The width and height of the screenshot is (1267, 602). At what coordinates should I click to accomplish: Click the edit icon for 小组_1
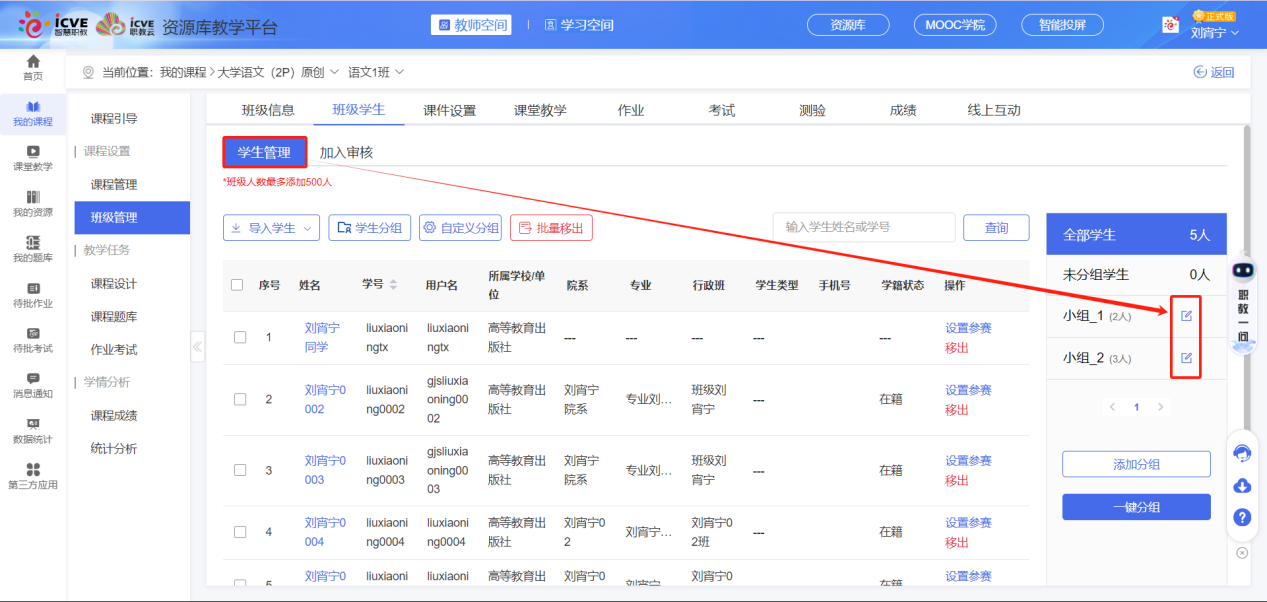[1187, 316]
